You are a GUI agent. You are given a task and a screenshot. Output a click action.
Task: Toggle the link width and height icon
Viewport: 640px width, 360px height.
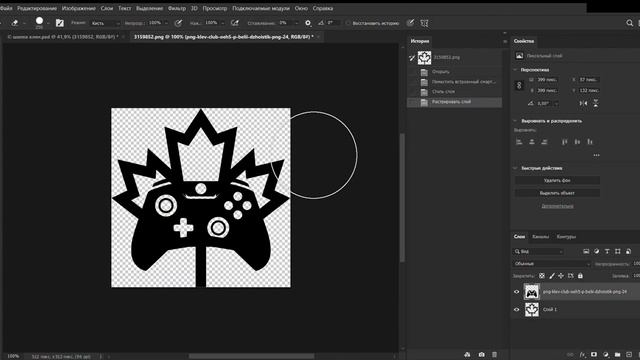[519, 85]
